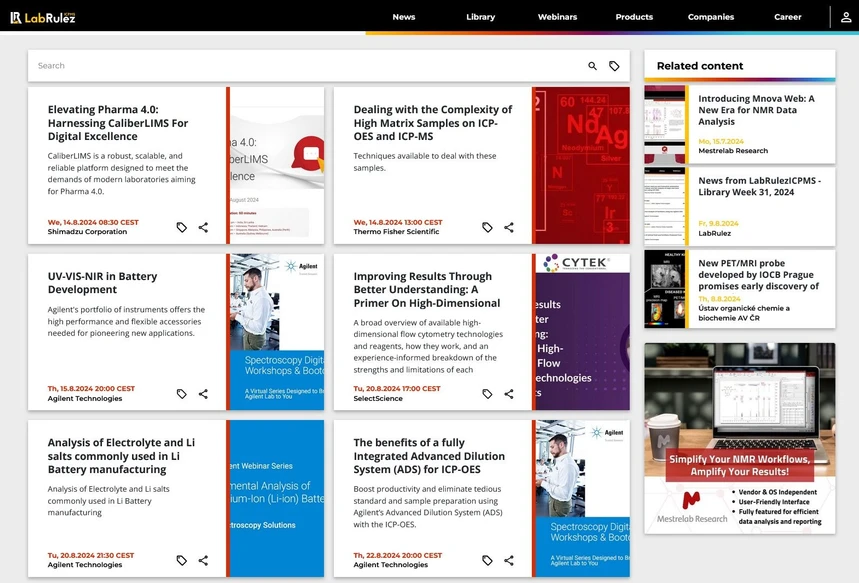Click the CaliberLIMS webinar thumbnail image
Image resolution: width=859 pixels, height=583 pixels.
click(277, 165)
